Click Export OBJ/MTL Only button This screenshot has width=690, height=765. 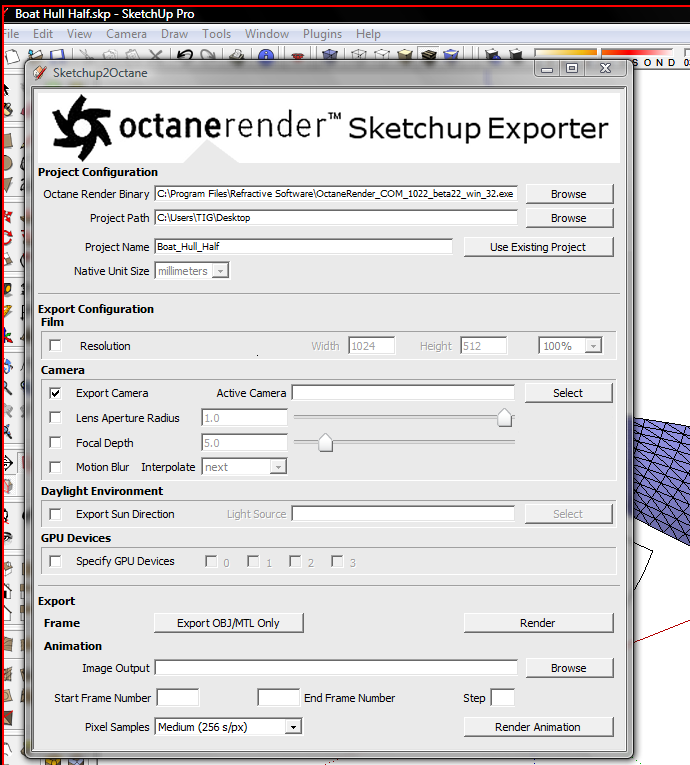point(228,623)
